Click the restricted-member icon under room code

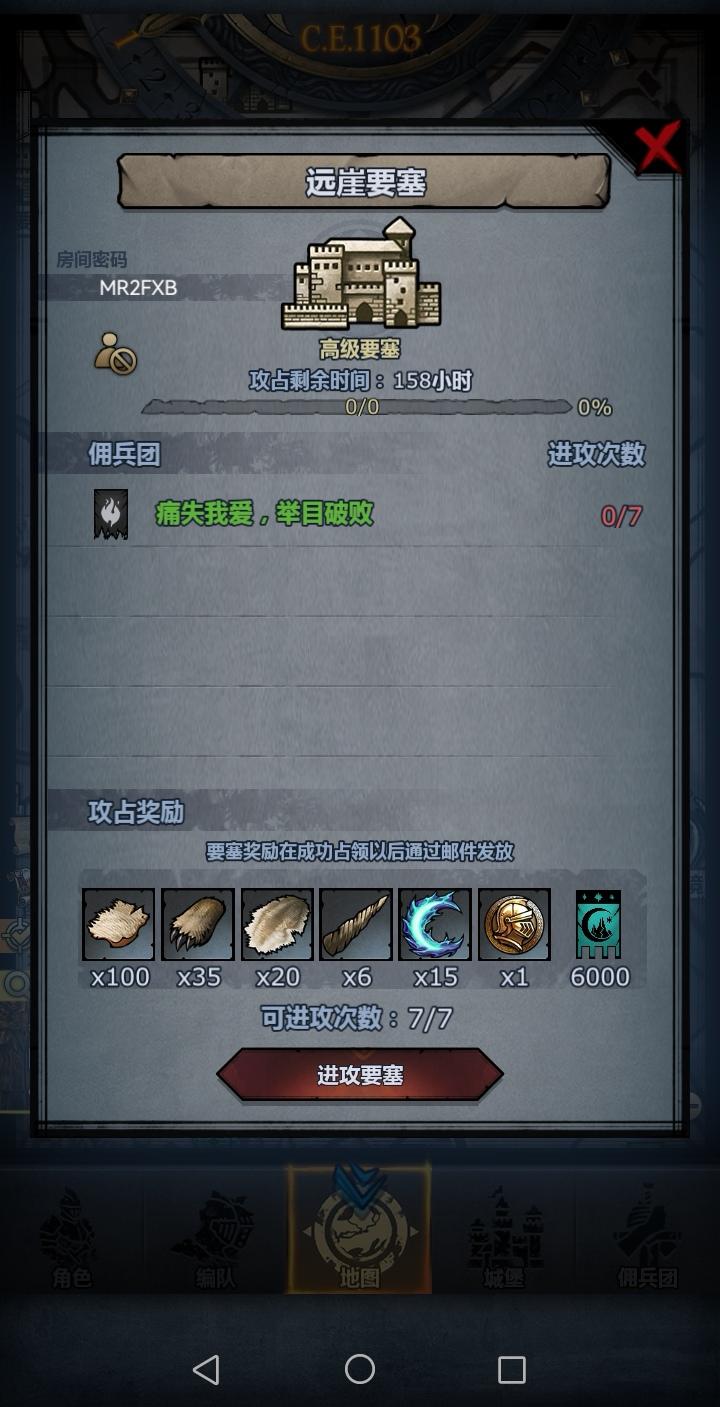pyautogui.click(x=115, y=354)
